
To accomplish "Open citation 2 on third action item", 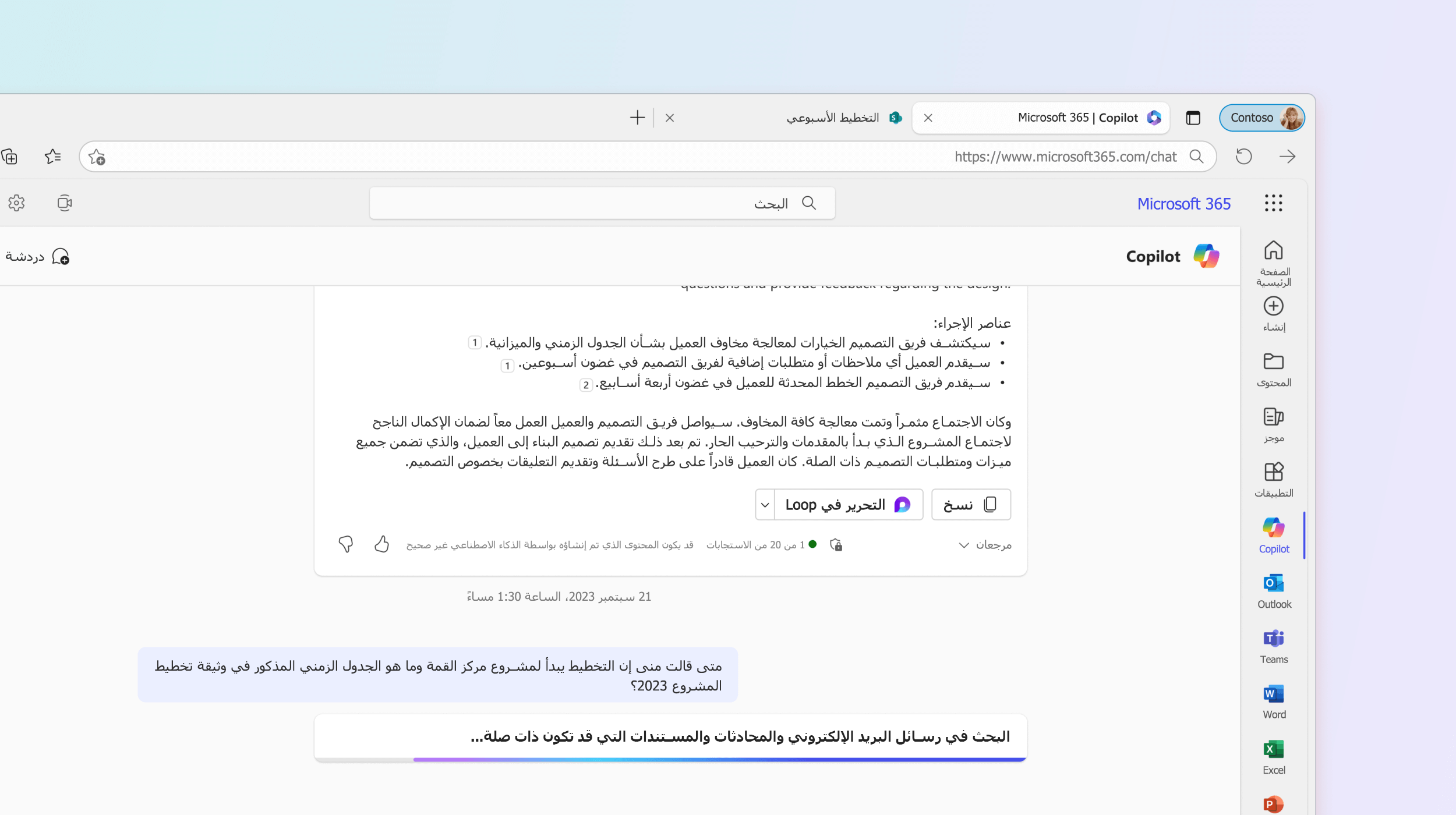I will [586, 385].
